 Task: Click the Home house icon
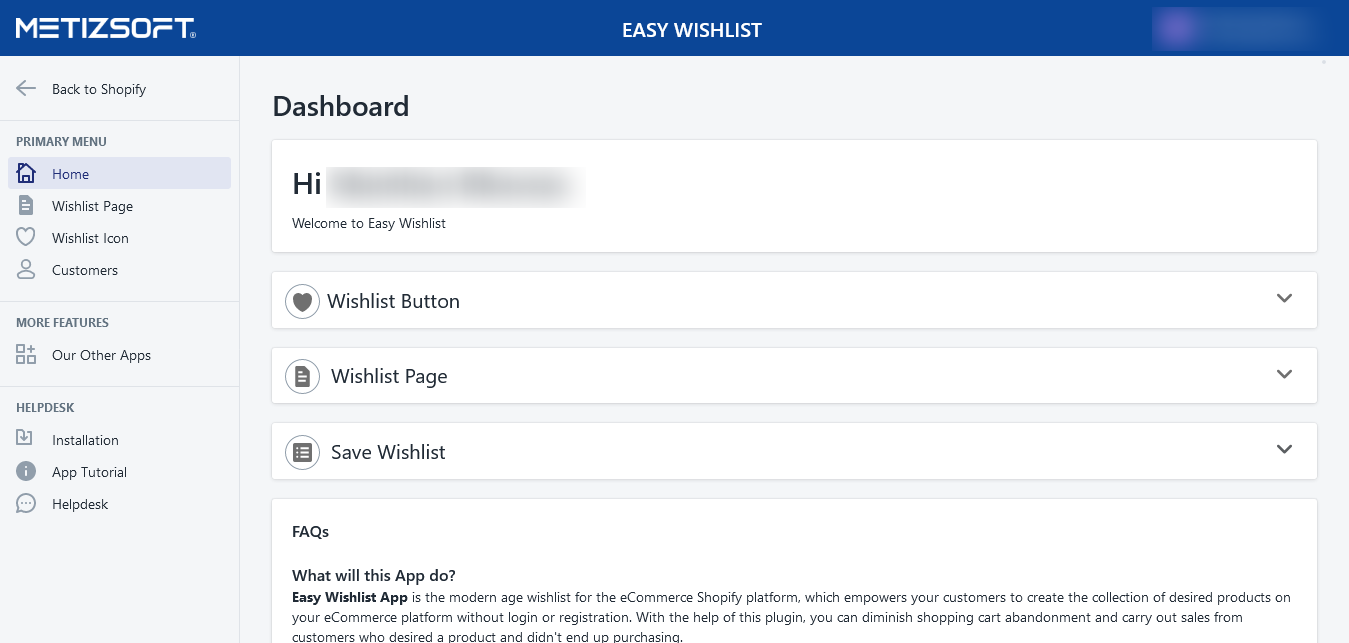[x=26, y=173]
